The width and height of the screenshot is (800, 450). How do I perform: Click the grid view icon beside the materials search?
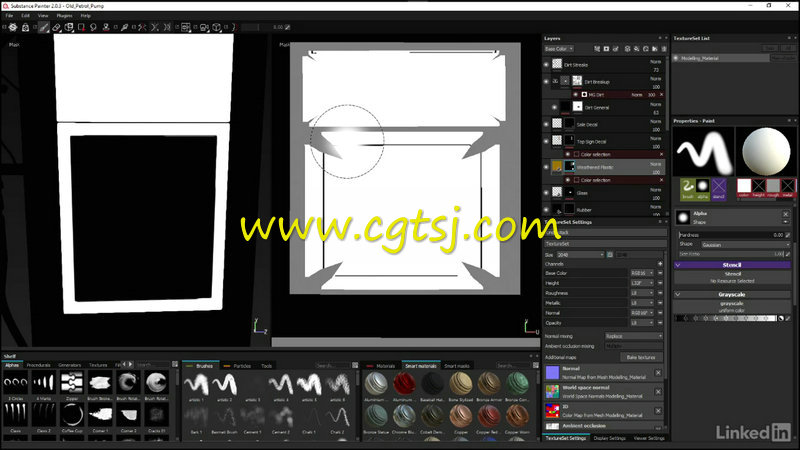[536, 365]
